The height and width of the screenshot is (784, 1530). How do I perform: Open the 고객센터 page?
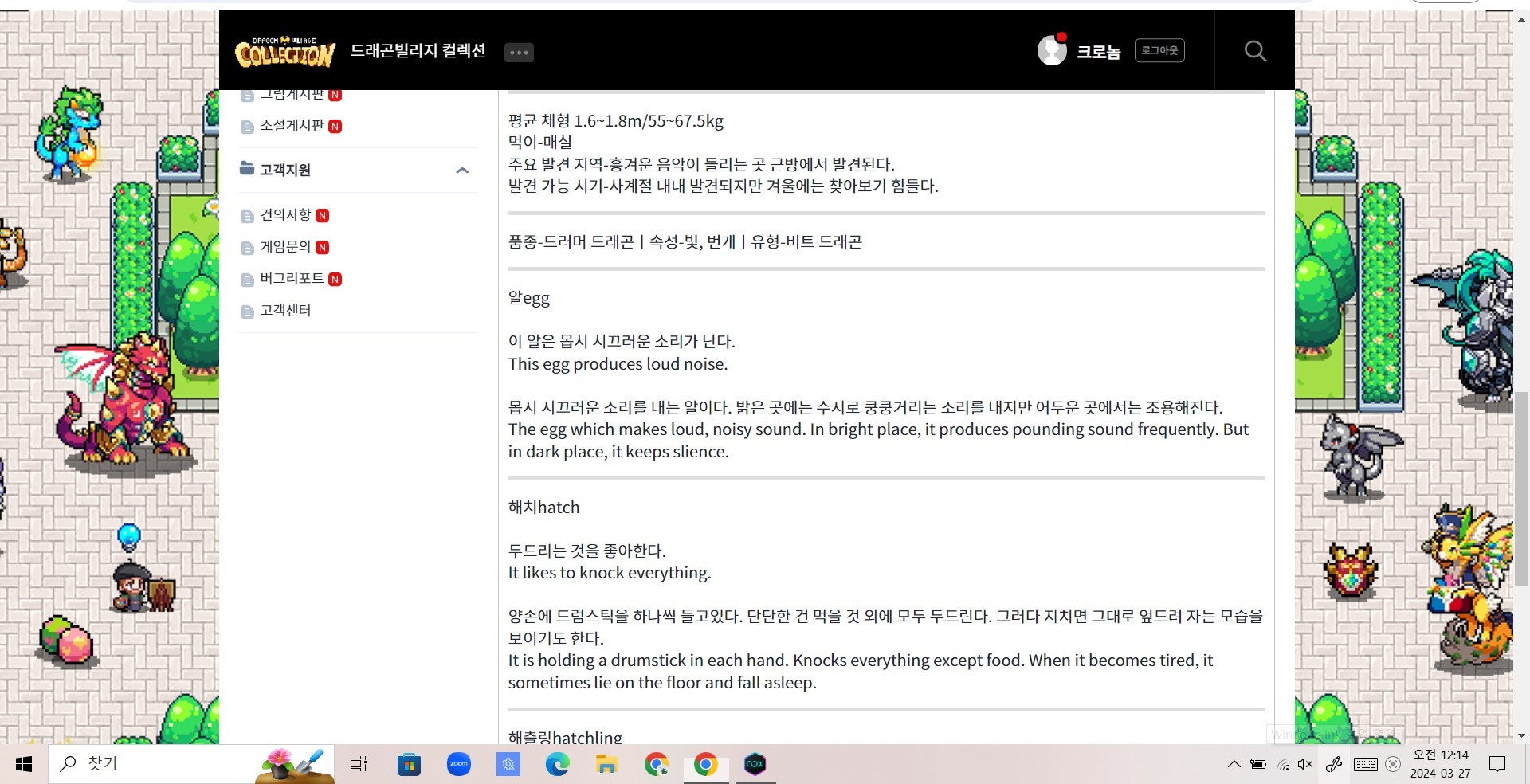point(285,311)
